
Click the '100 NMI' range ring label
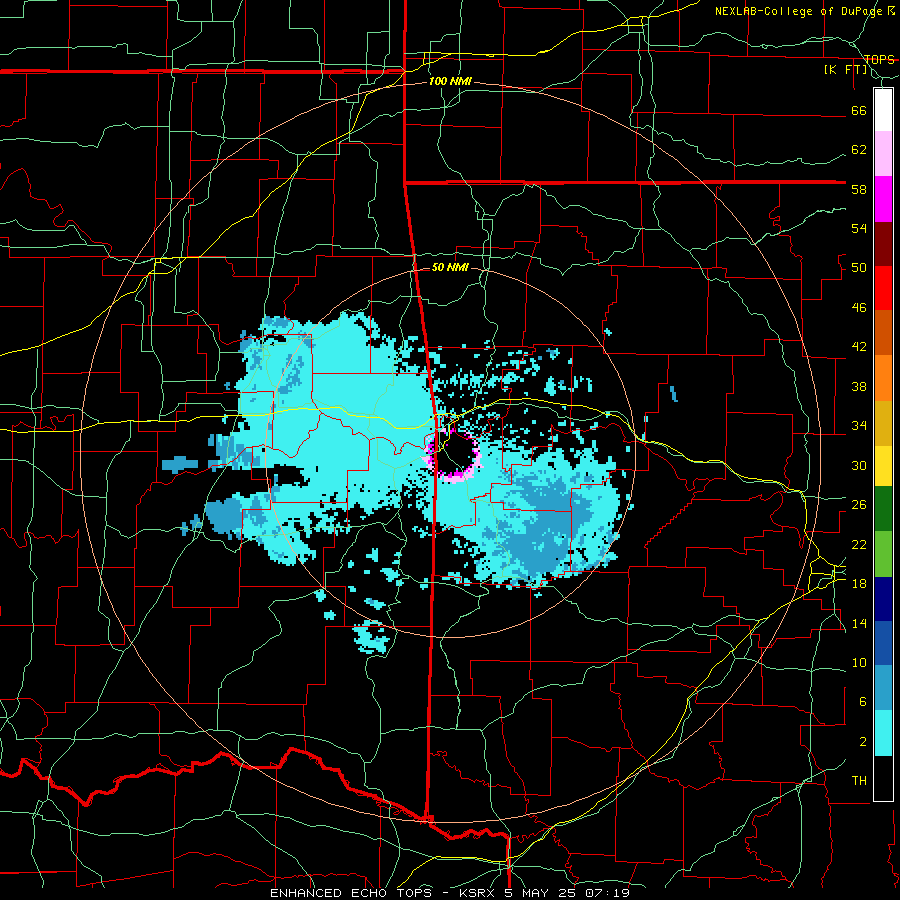450,82
